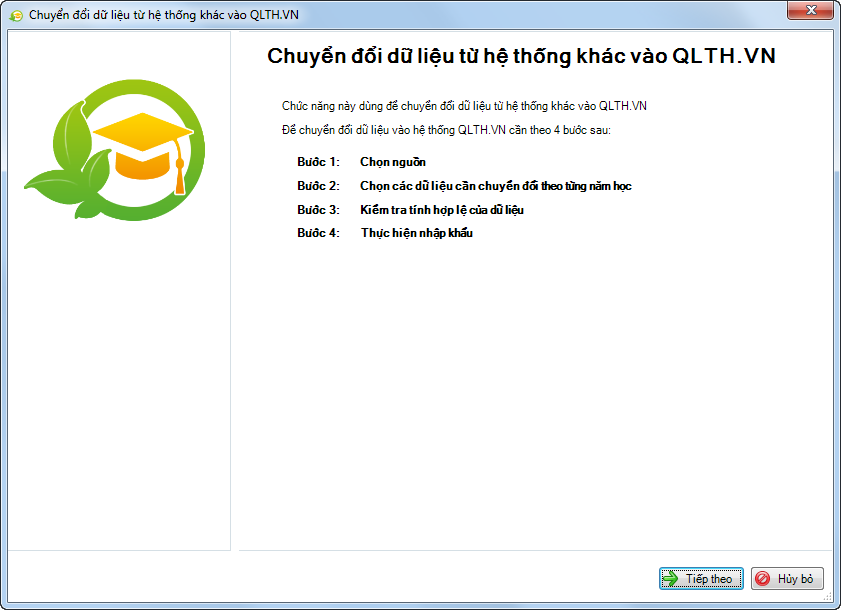Close the QLTH.VN conversion wizard window
This screenshot has width=841, height=610.
pyautogui.click(x=810, y=10)
